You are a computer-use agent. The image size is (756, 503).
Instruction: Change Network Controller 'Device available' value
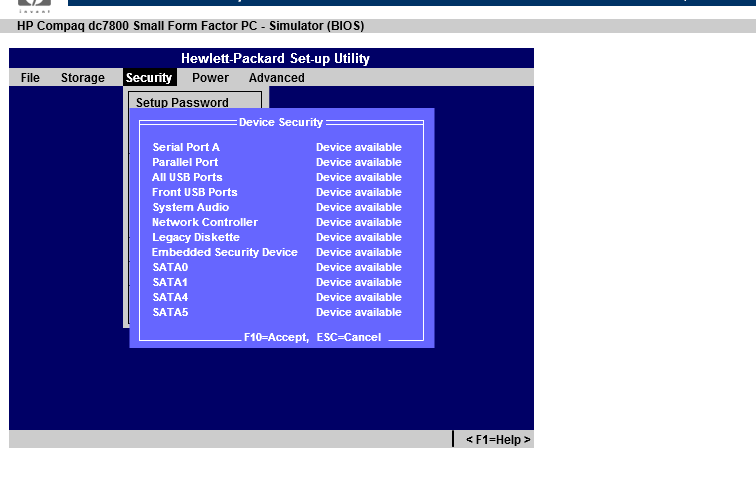(x=359, y=222)
